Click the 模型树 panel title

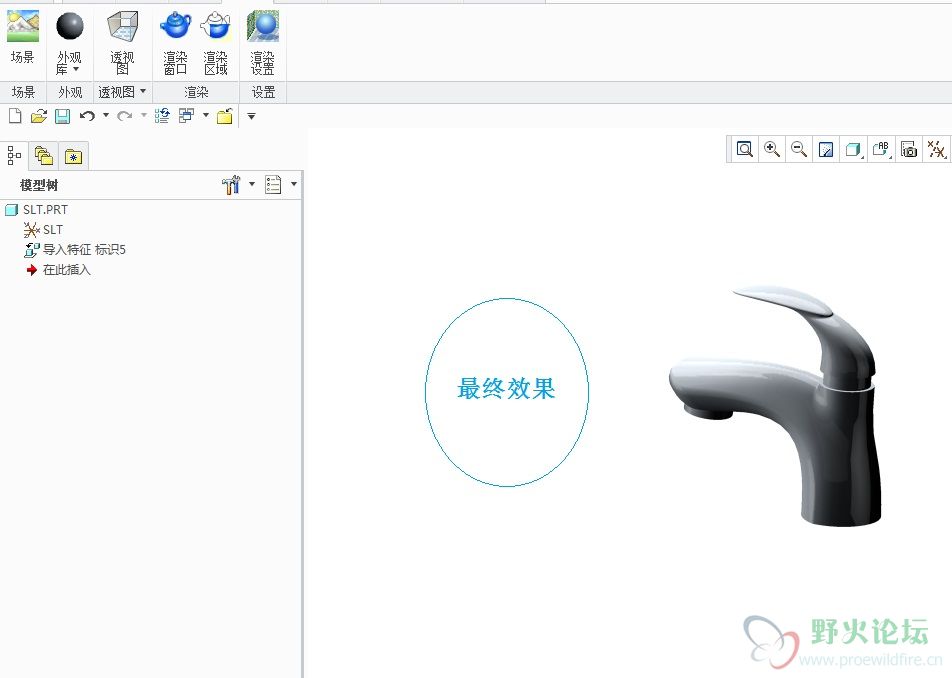[39, 185]
